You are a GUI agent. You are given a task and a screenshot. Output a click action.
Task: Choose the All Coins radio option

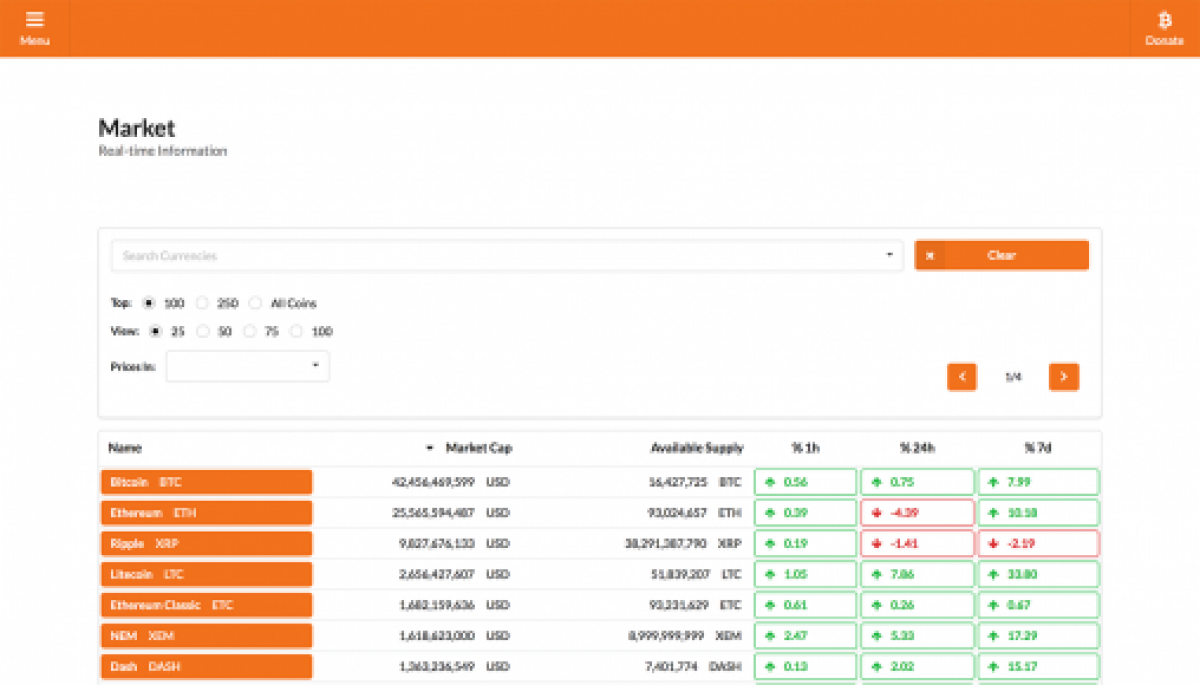(x=258, y=303)
